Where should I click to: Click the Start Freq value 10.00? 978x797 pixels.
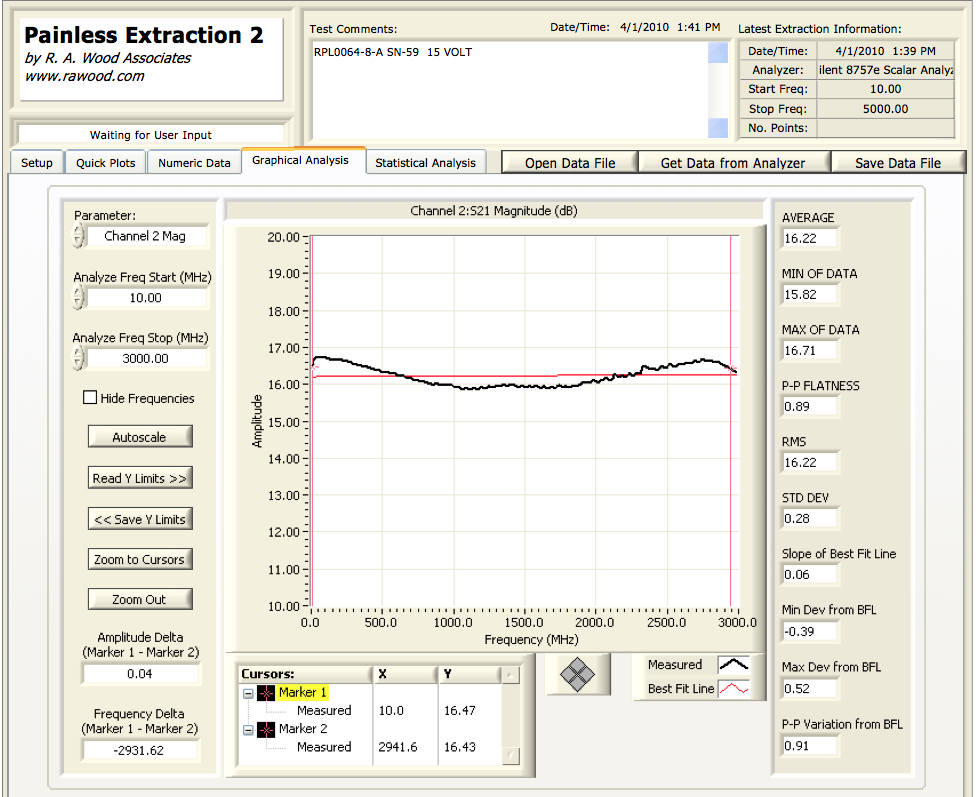pyautogui.click(x=886, y=89)
